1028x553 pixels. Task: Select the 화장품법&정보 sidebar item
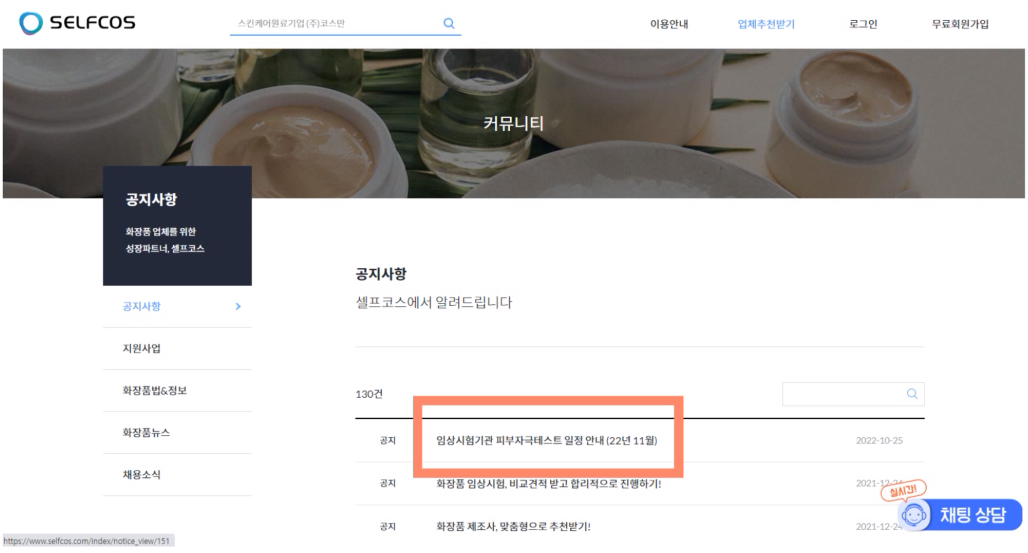[148, 391]
